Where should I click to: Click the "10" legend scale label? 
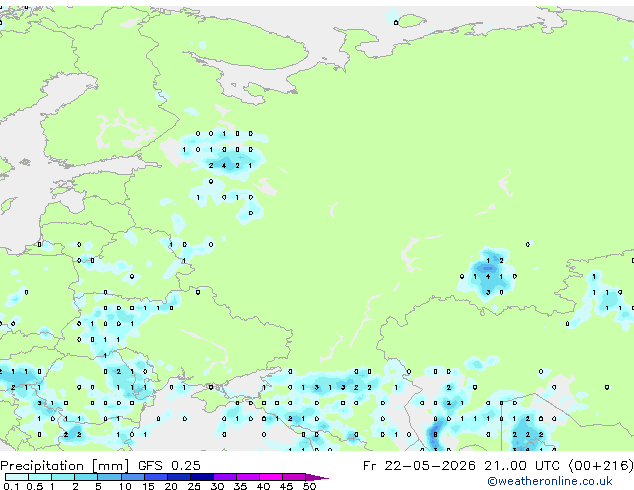[x=125, y=486]
